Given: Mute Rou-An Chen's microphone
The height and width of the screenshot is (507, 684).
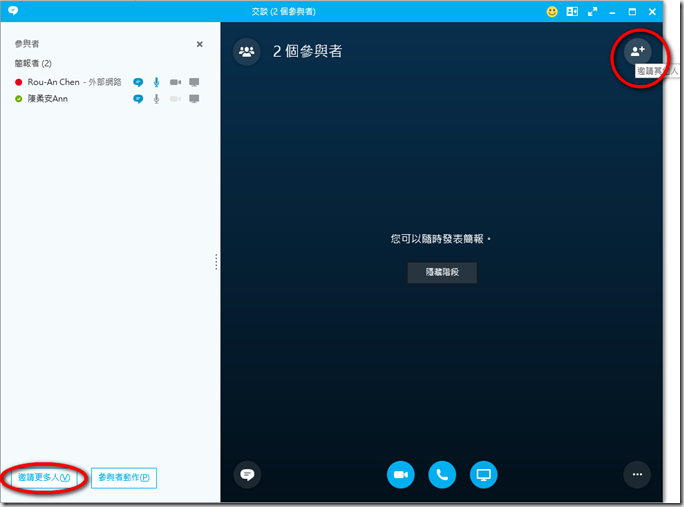Looking at the screenshot, I should click(x=157, y=82).
